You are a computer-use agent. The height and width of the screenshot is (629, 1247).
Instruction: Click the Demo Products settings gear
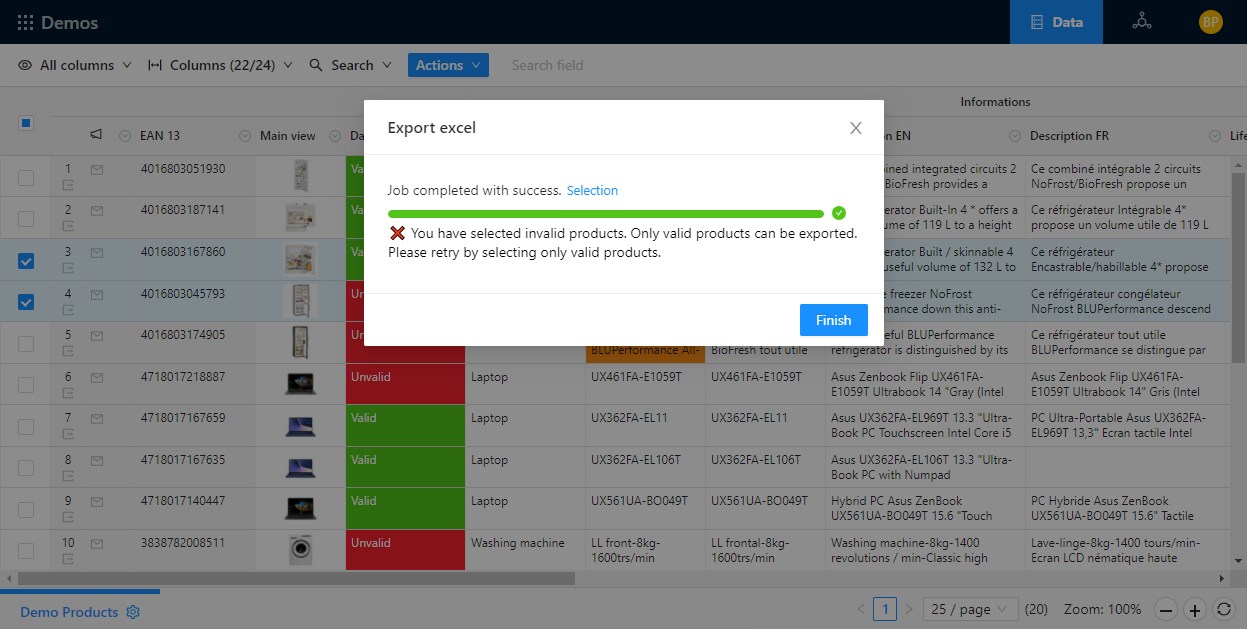133,612
